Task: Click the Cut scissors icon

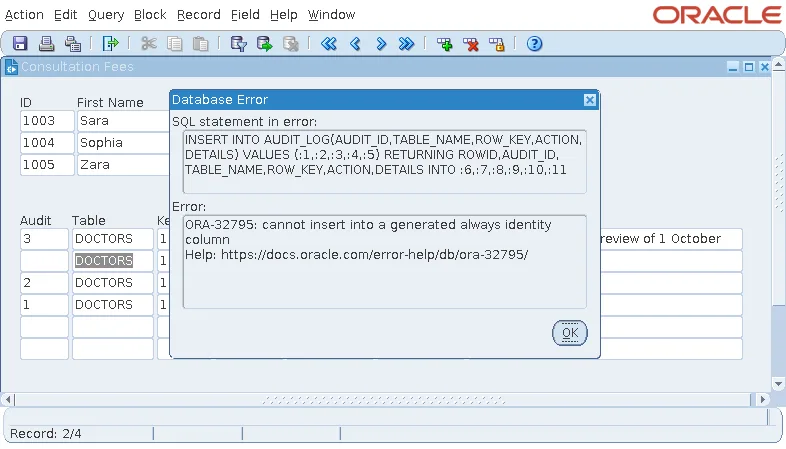Action: coord(149,44)
